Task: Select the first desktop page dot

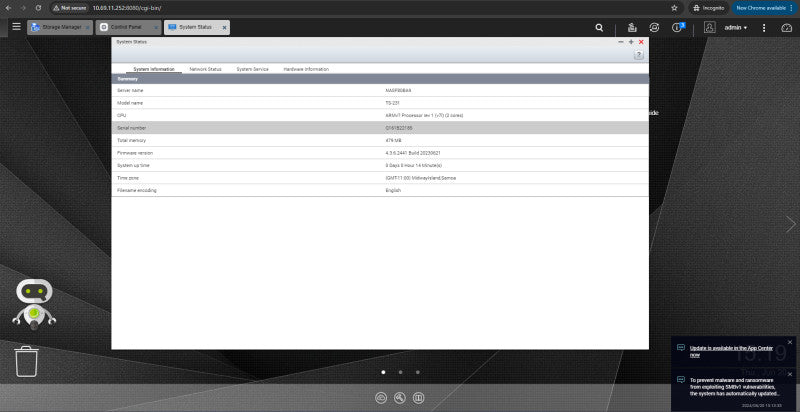Action: point(383,372)
